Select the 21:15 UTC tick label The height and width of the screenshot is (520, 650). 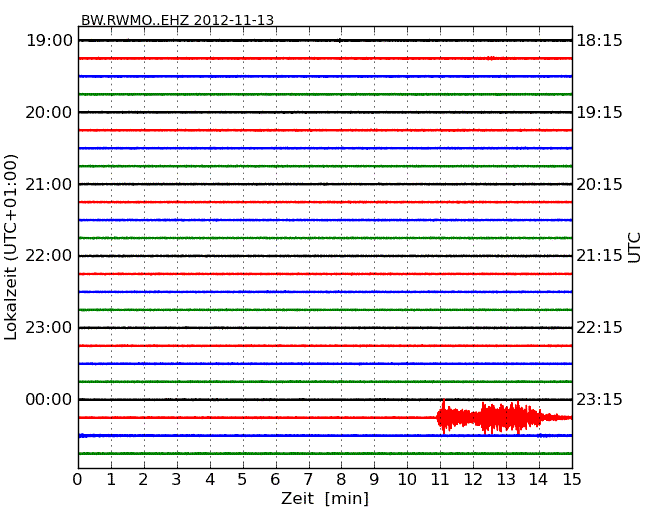pyautogui.click(x=599, y=256)
